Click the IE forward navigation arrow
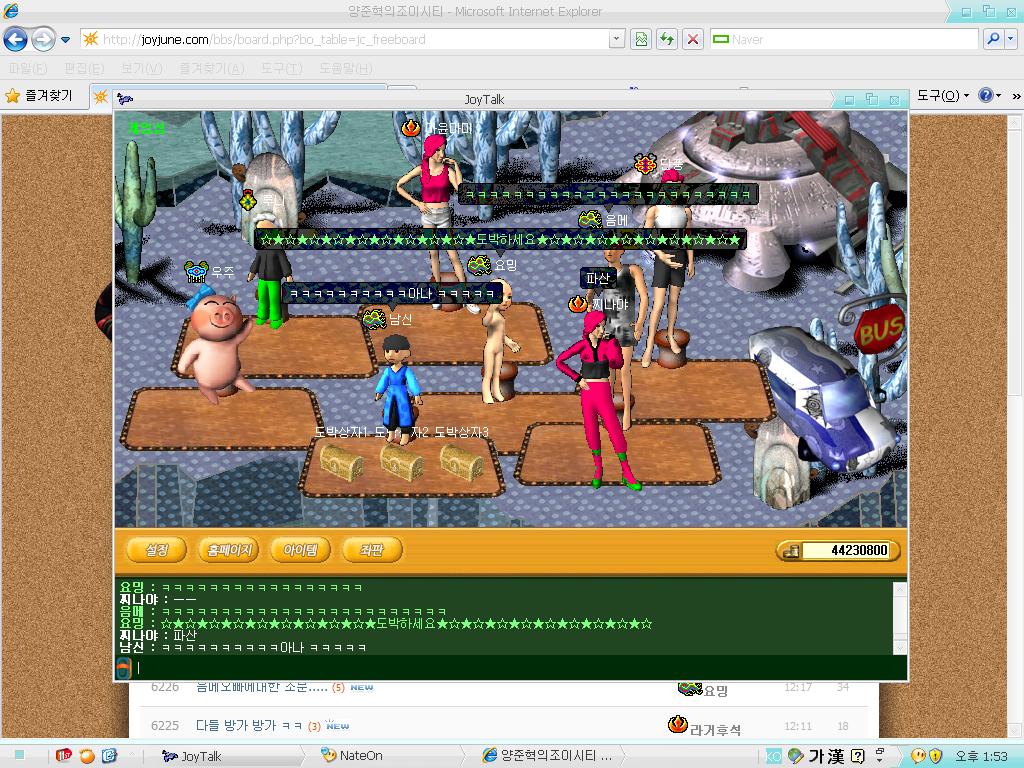 [x=43, y=40]
